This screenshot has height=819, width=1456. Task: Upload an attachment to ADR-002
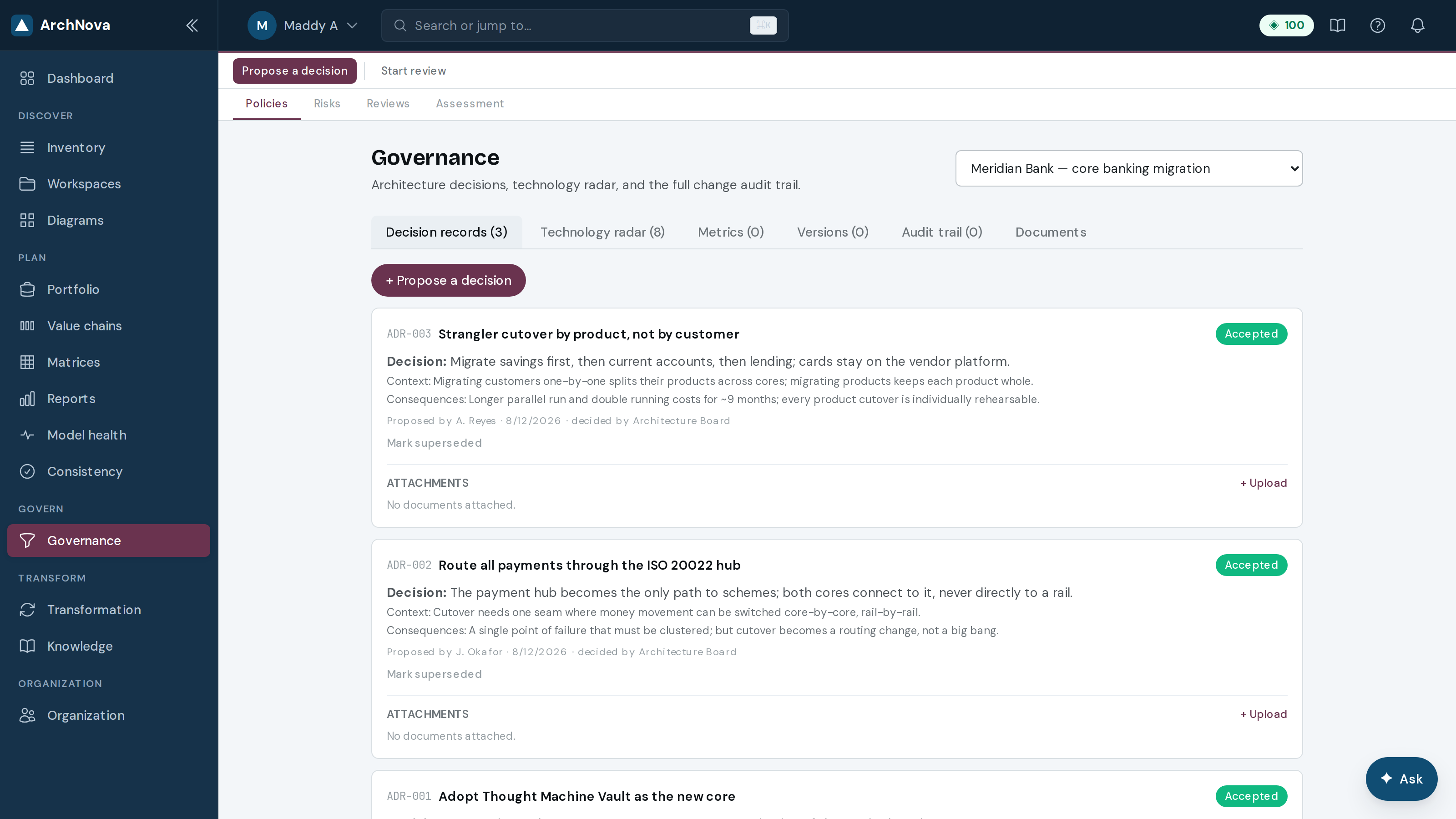pos(1263,714)
